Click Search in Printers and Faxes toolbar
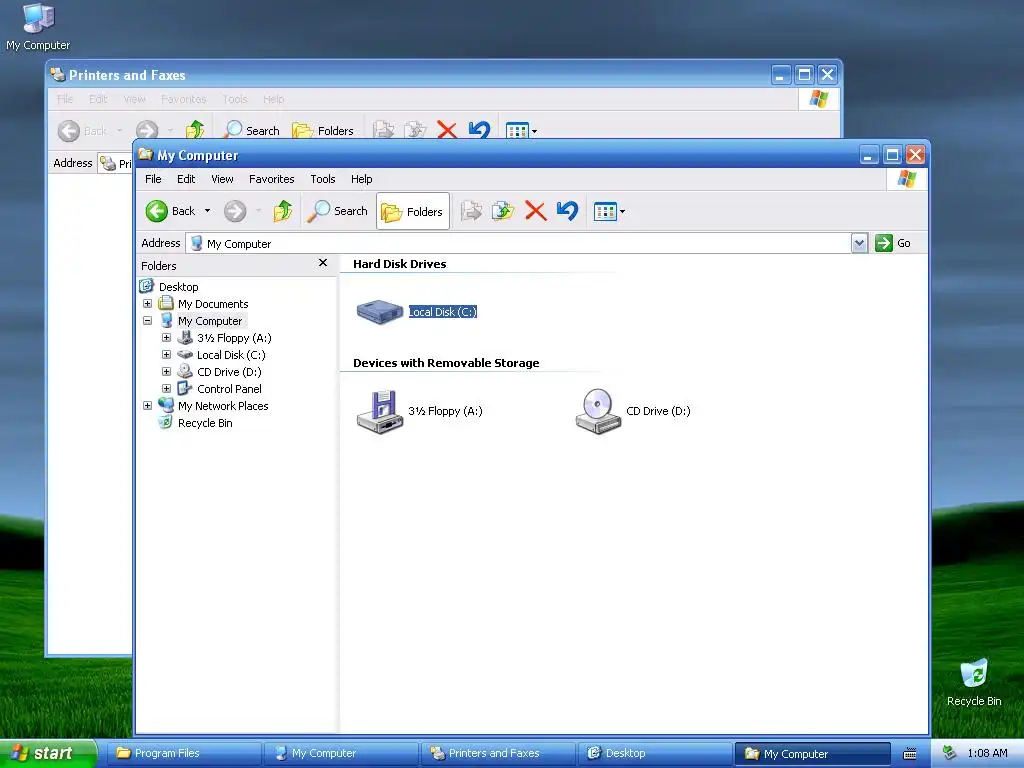Viewport: 1024px width, 768px height. click(252, 131)
